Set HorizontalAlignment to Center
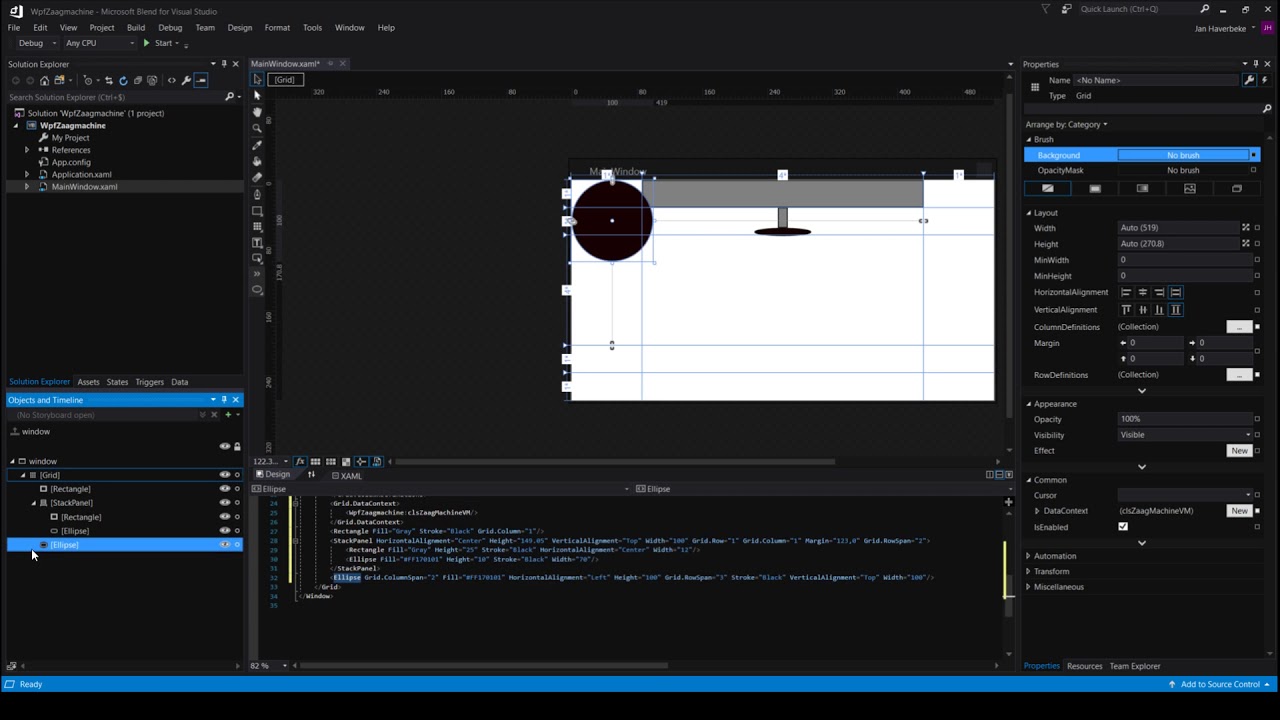 coord(1143,292)
